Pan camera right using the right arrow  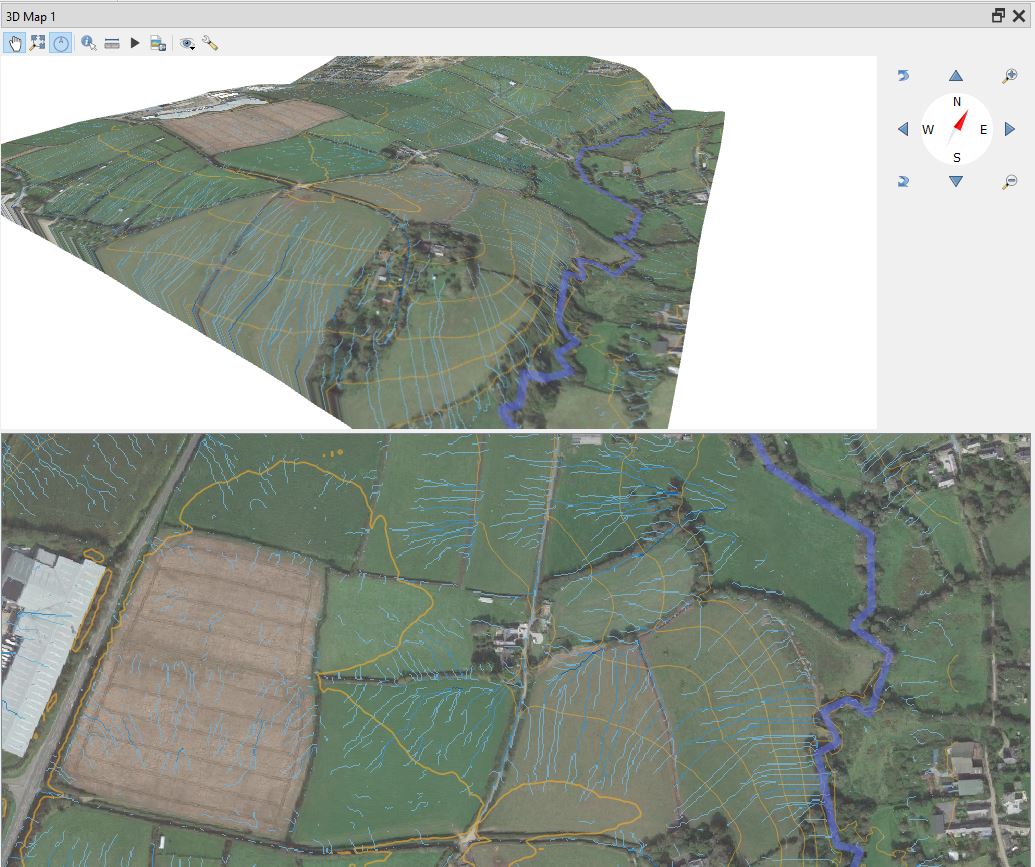(x=1010, y=129)
